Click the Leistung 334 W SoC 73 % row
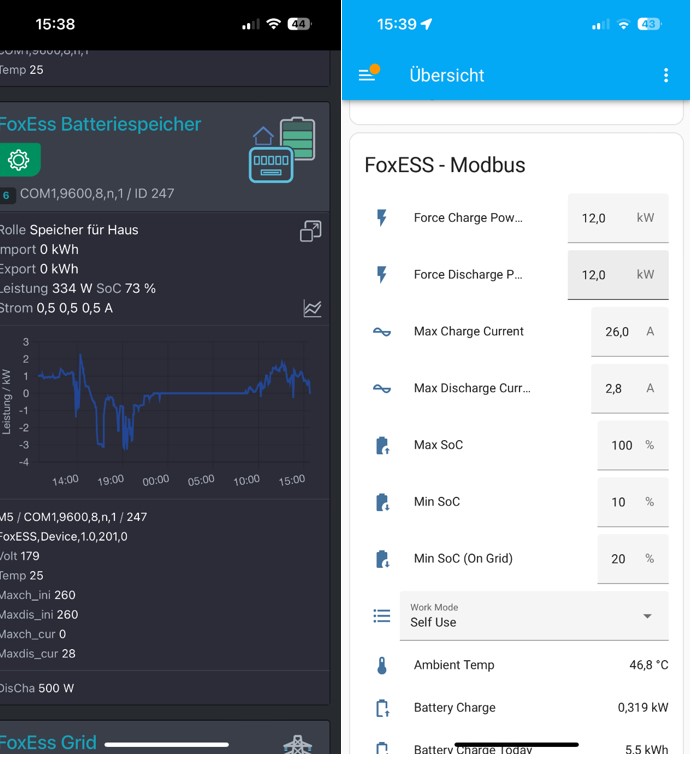Viewport: 692px width, 772px height. click(x=78, y=289)
